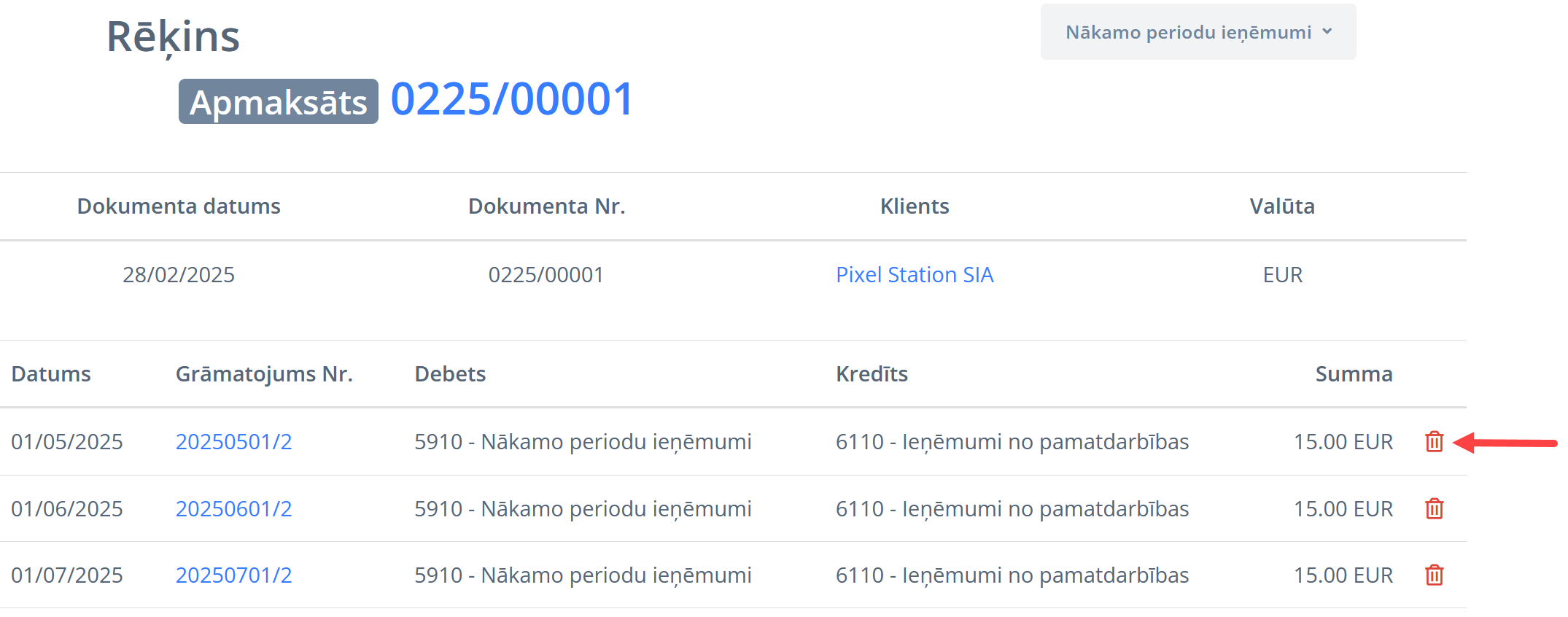Remove the 01/07/2025 entry via trash icon
Screen dimensions: 1568x617
click(1434, 575)
